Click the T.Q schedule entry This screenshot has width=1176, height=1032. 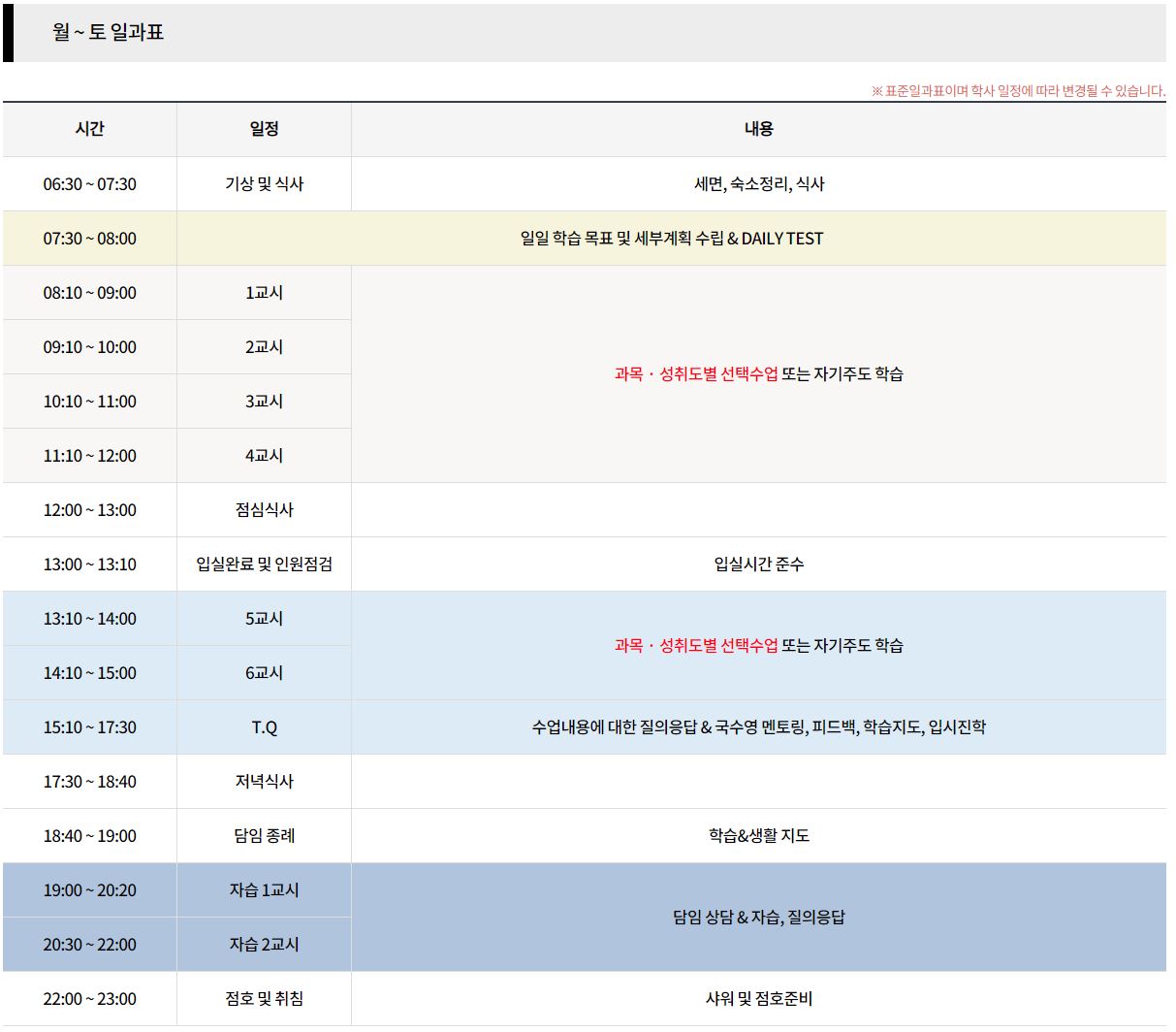coord(264,726)
